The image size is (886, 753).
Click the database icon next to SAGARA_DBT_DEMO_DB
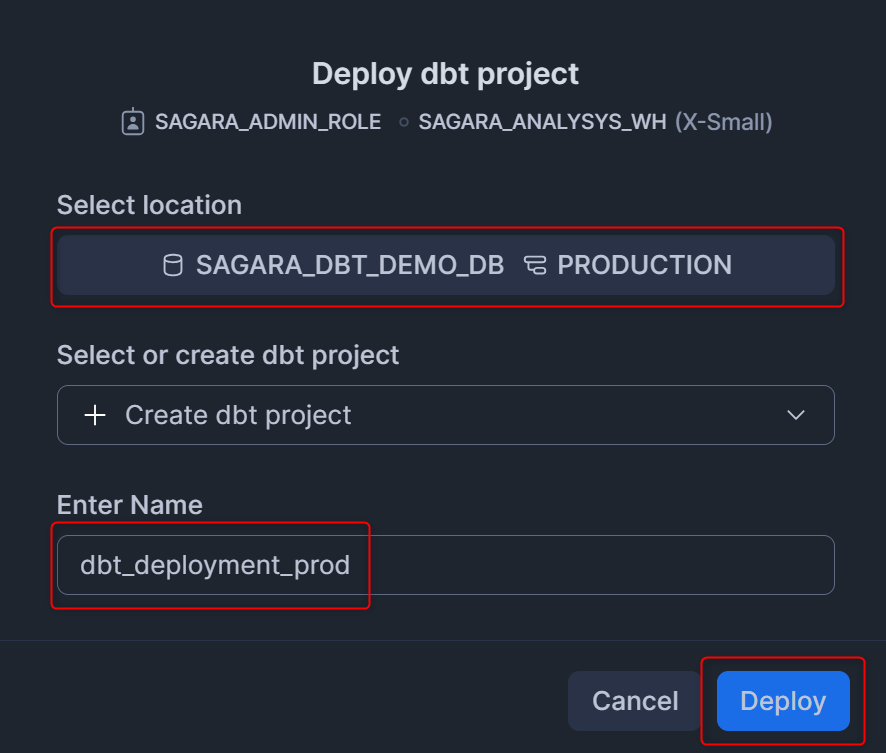click(173, 265)
